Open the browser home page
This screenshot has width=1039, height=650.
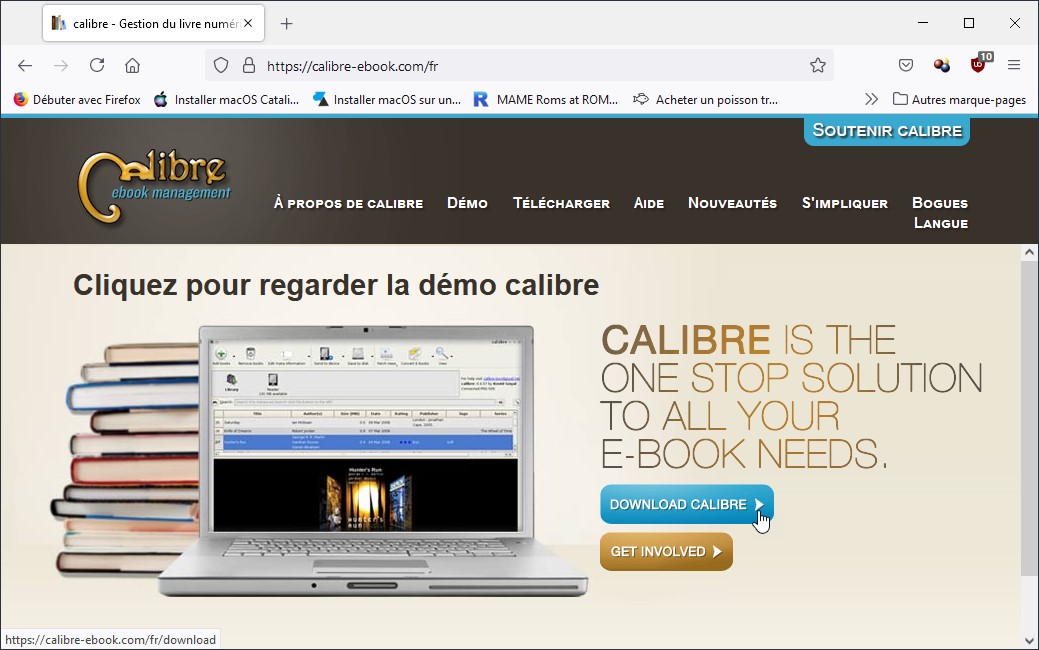pyautogui.click(x=133, y=66)
